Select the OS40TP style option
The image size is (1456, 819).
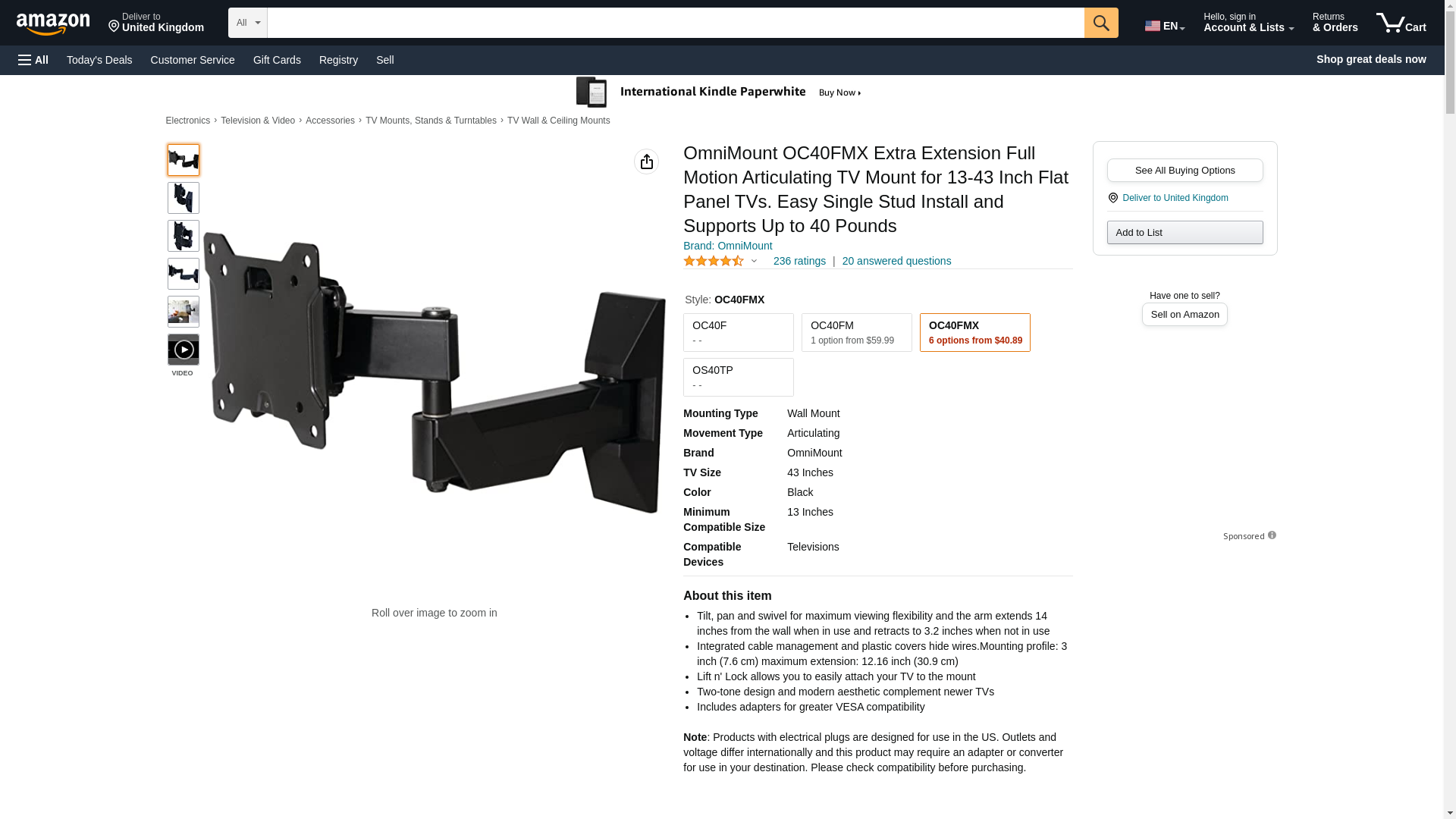coord(738,377)
